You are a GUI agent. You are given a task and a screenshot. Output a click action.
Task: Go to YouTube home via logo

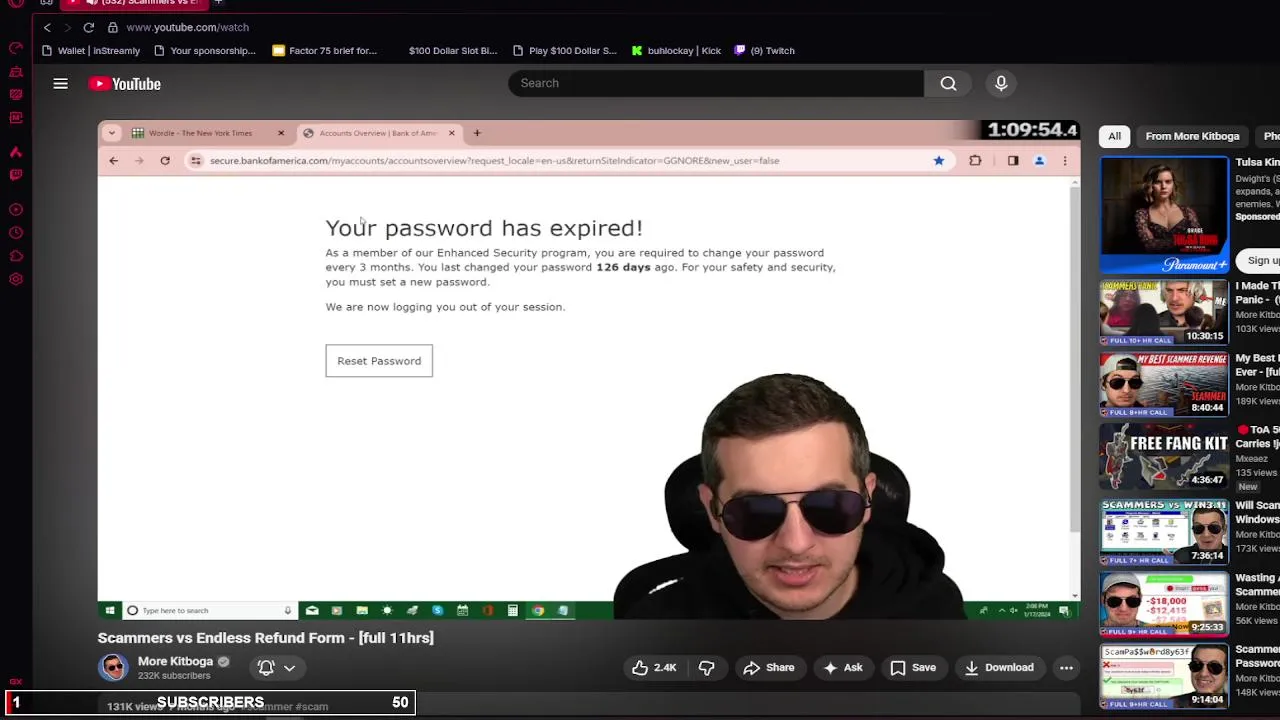(125, 84)
